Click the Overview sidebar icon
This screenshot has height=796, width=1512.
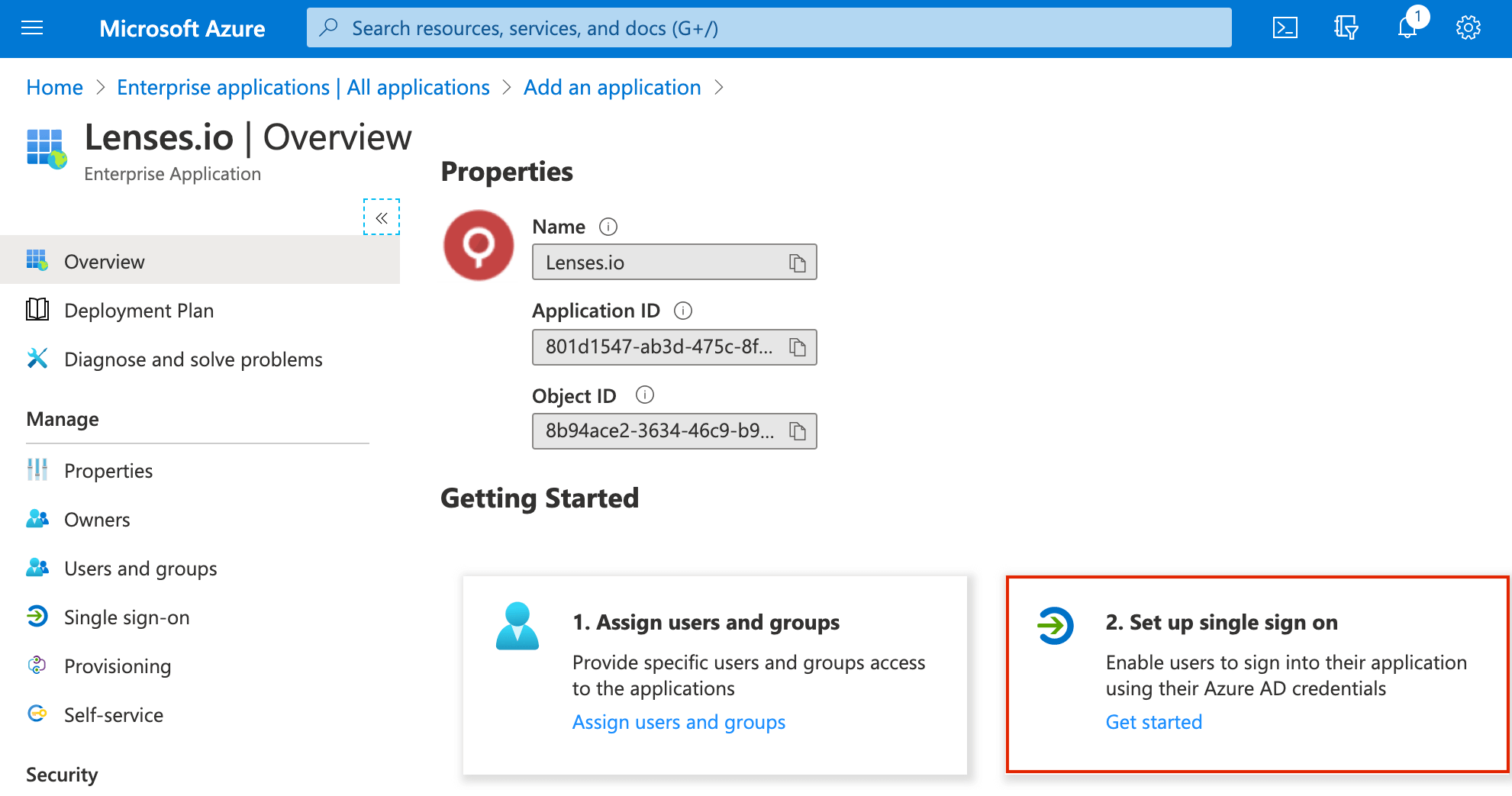point(37,260)
